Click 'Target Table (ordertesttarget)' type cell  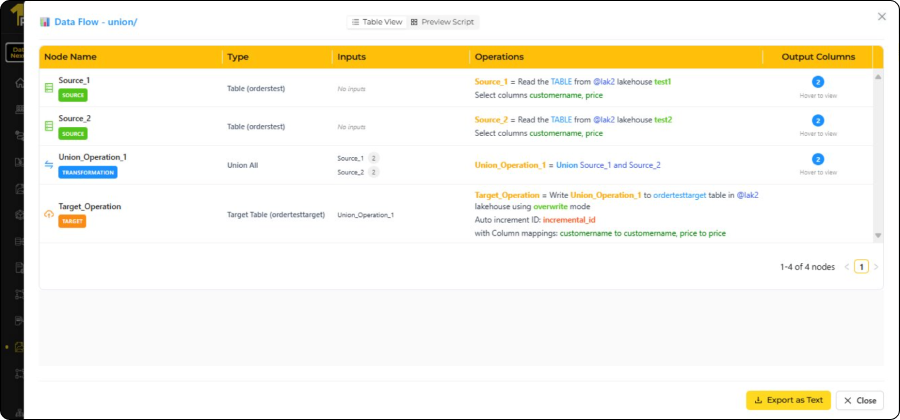click(x=276, y=215)
